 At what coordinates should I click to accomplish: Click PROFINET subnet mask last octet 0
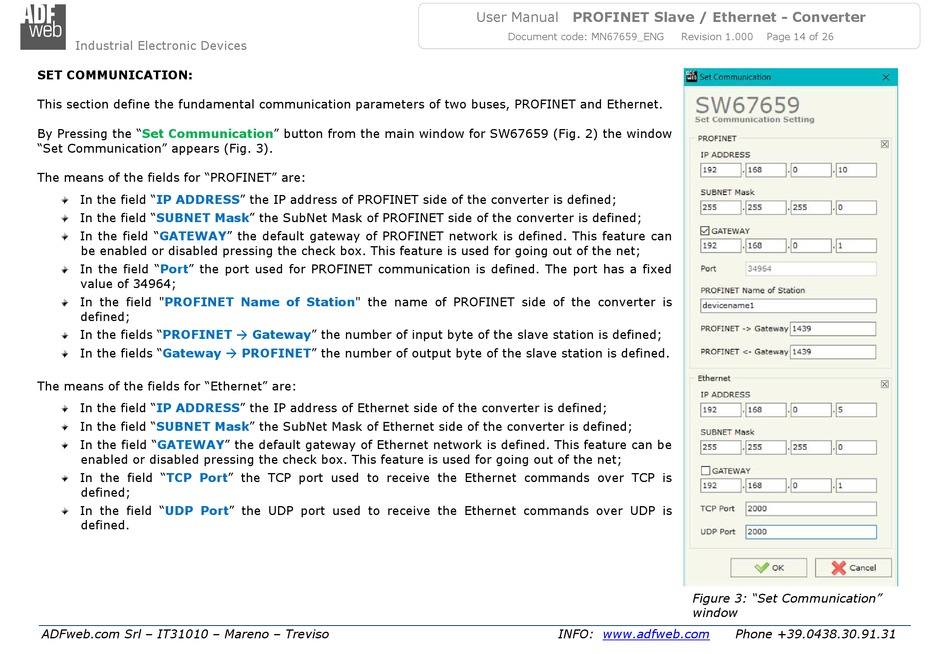(x=856, y=208)
